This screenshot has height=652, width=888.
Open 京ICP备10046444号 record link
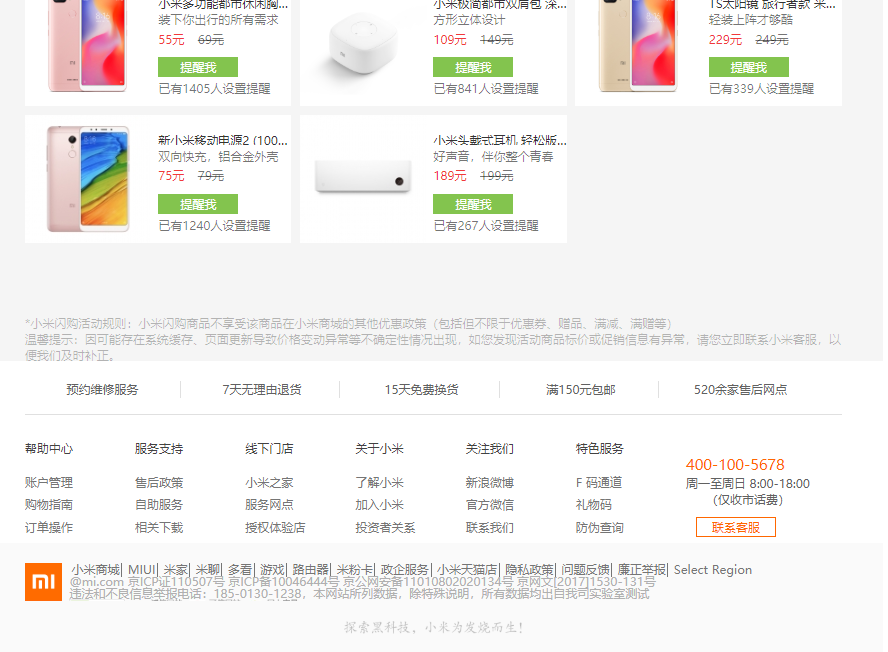(283, 582)
